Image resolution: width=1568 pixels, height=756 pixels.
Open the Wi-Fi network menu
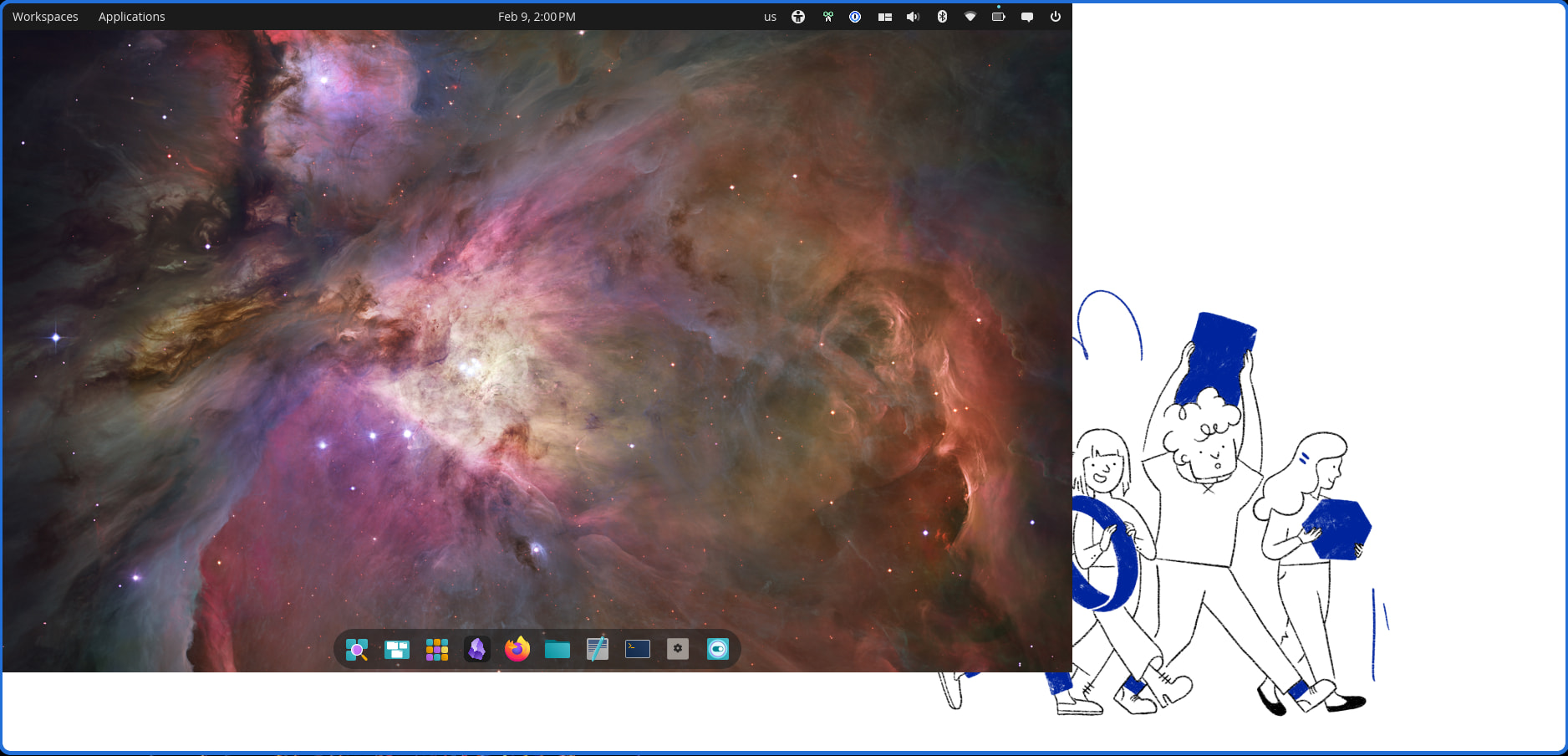click(x=970, y=17)
